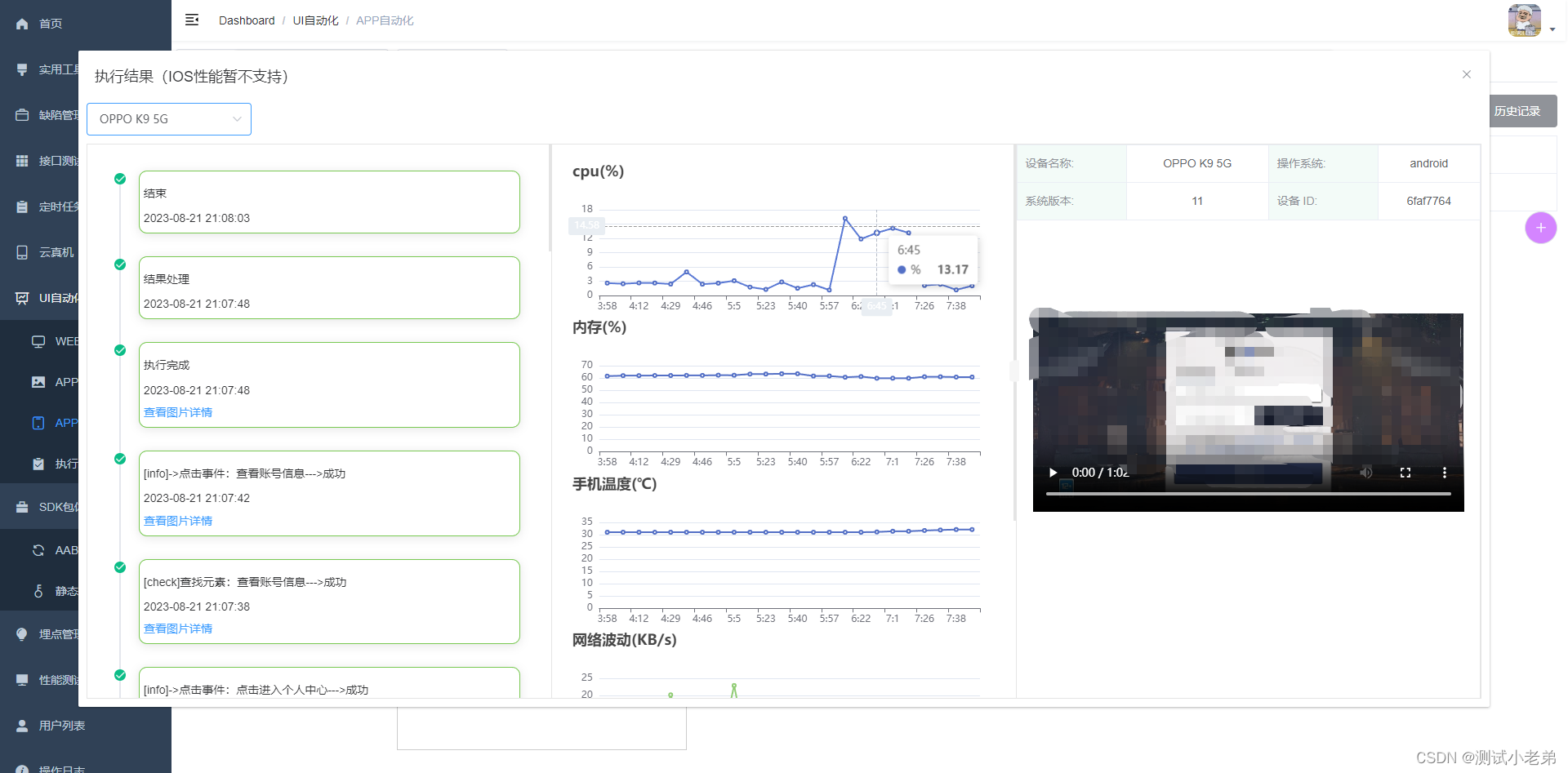1568x773 pixels.
Task: Switch to the WEB section under UI自动化
Action: click(67, 340)
